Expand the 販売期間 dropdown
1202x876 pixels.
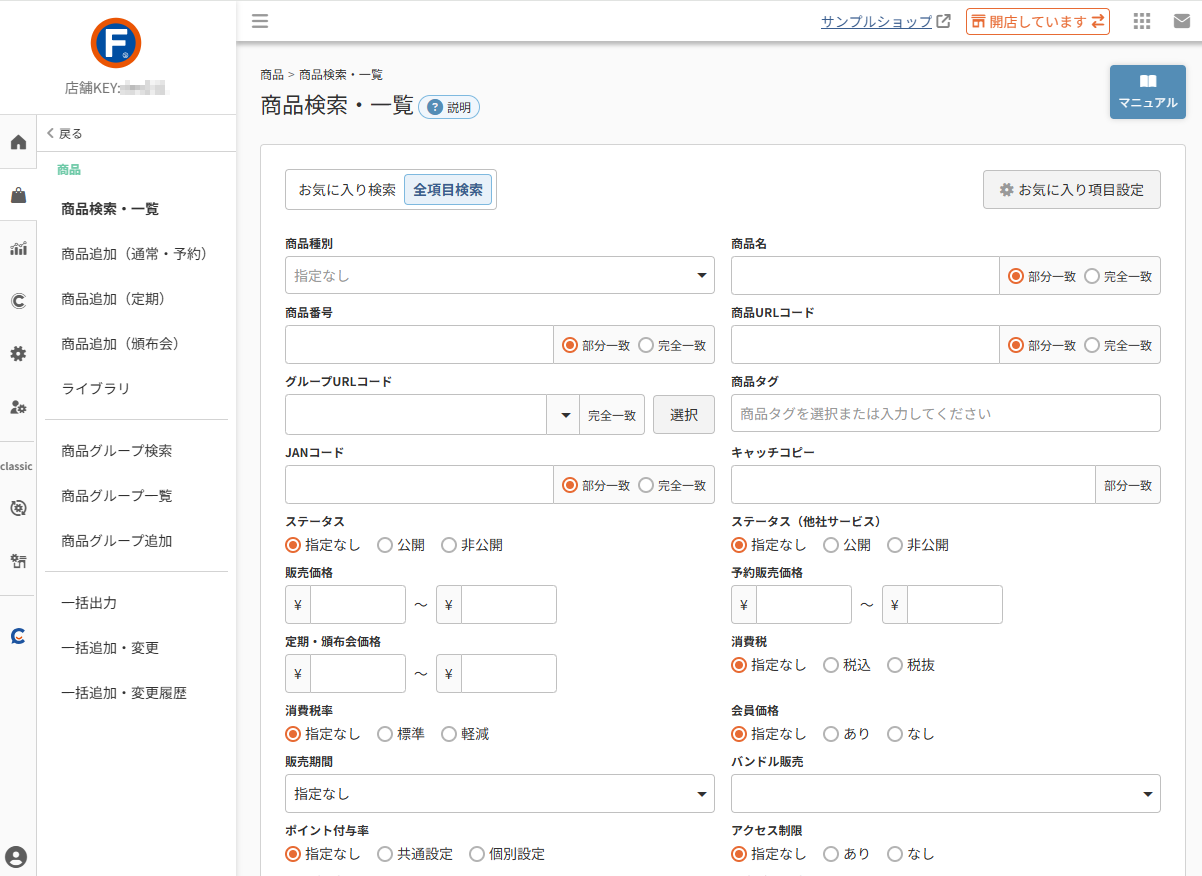point(500,794)
